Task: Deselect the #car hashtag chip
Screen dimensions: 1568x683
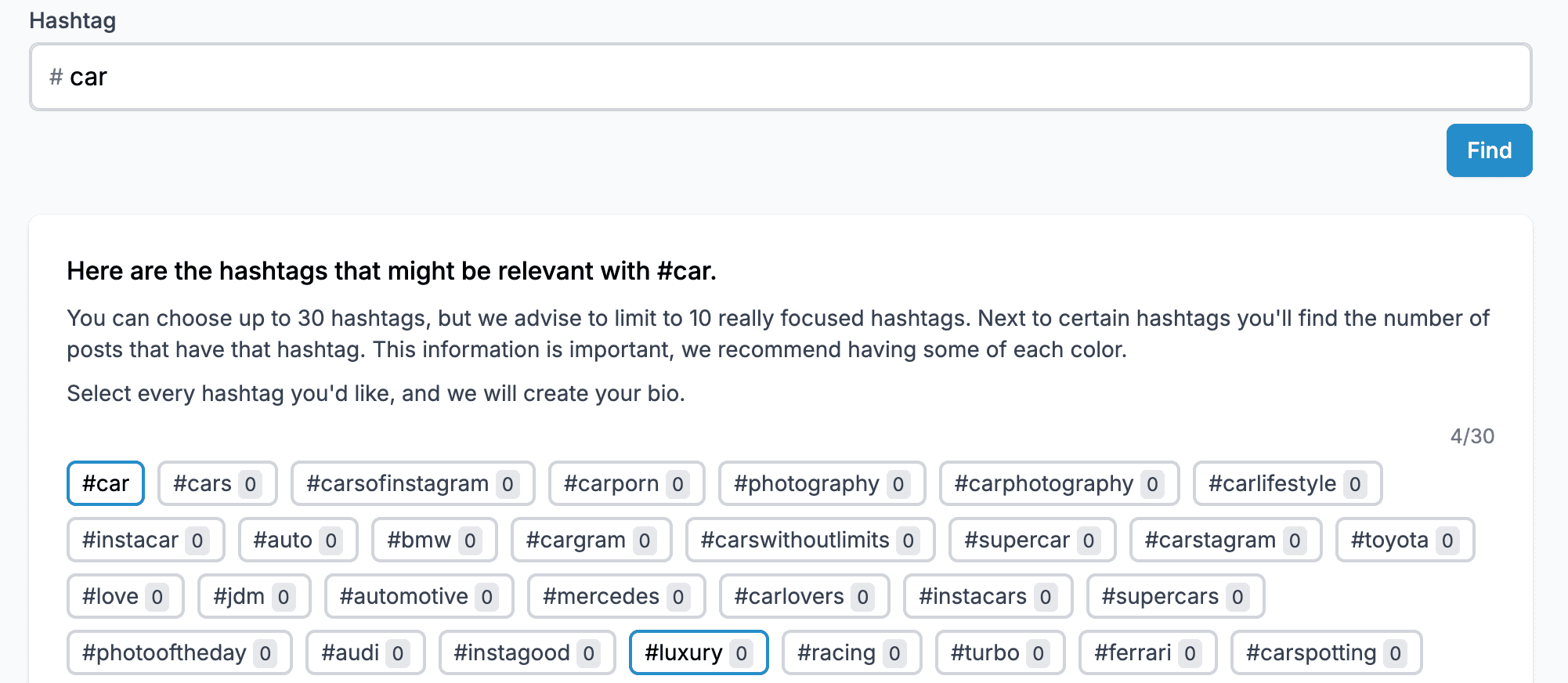Action: [x=106, y=483]
